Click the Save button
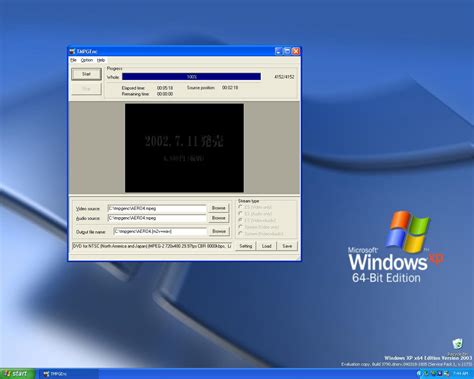The image size is (474, 379). pos(287,246)
